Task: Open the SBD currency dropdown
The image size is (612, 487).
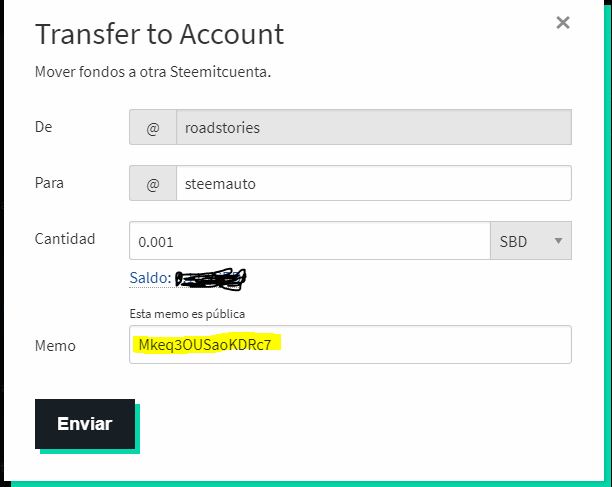Action: 531,241
